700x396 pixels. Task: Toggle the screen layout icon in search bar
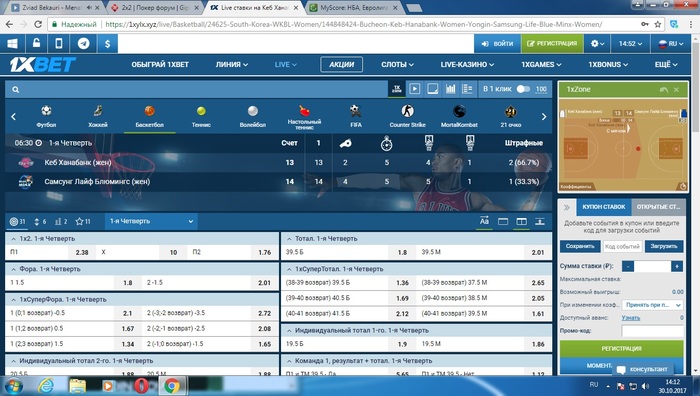[433, 89]
